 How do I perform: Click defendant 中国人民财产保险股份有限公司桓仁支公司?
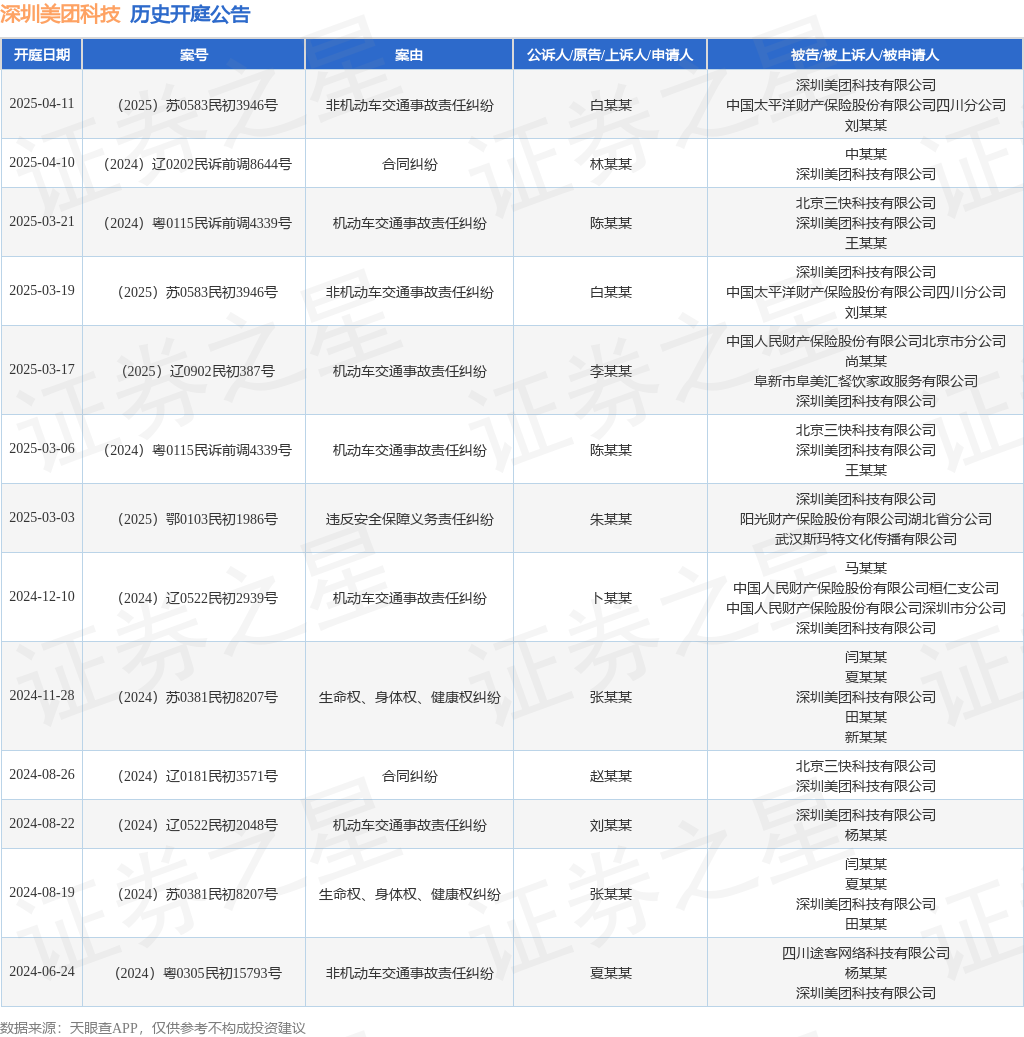(866, 588)
